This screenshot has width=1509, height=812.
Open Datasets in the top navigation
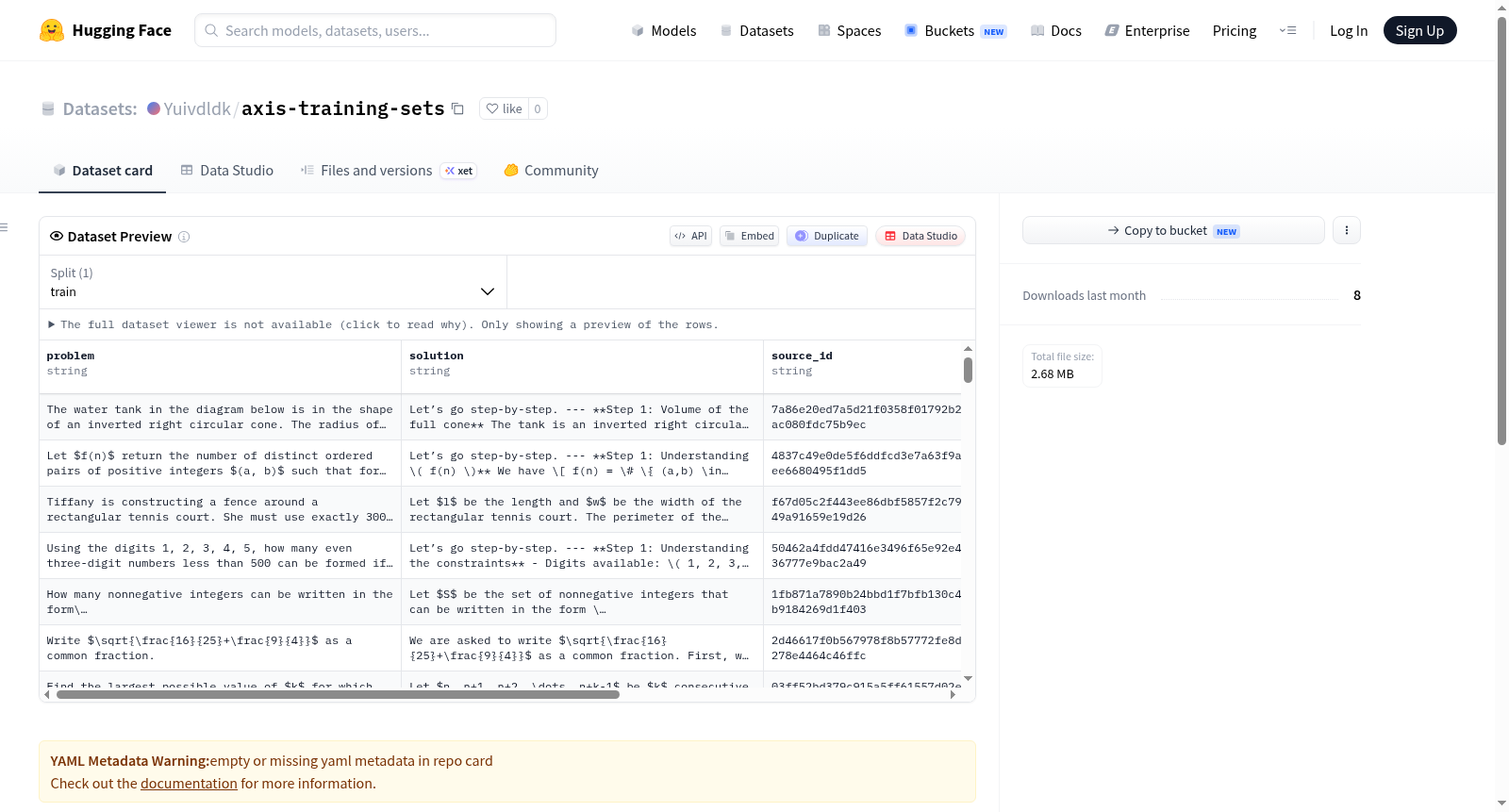[x=757, y=30]
